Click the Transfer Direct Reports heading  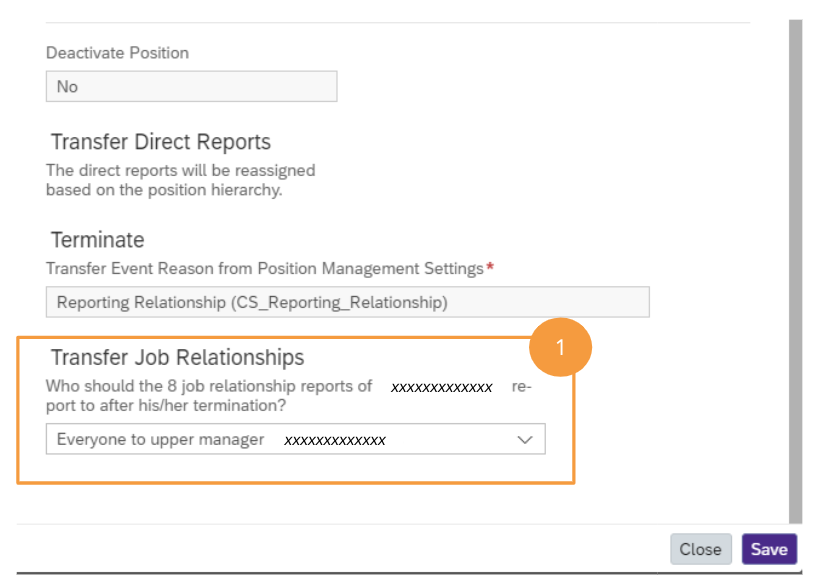pos(160,142)
